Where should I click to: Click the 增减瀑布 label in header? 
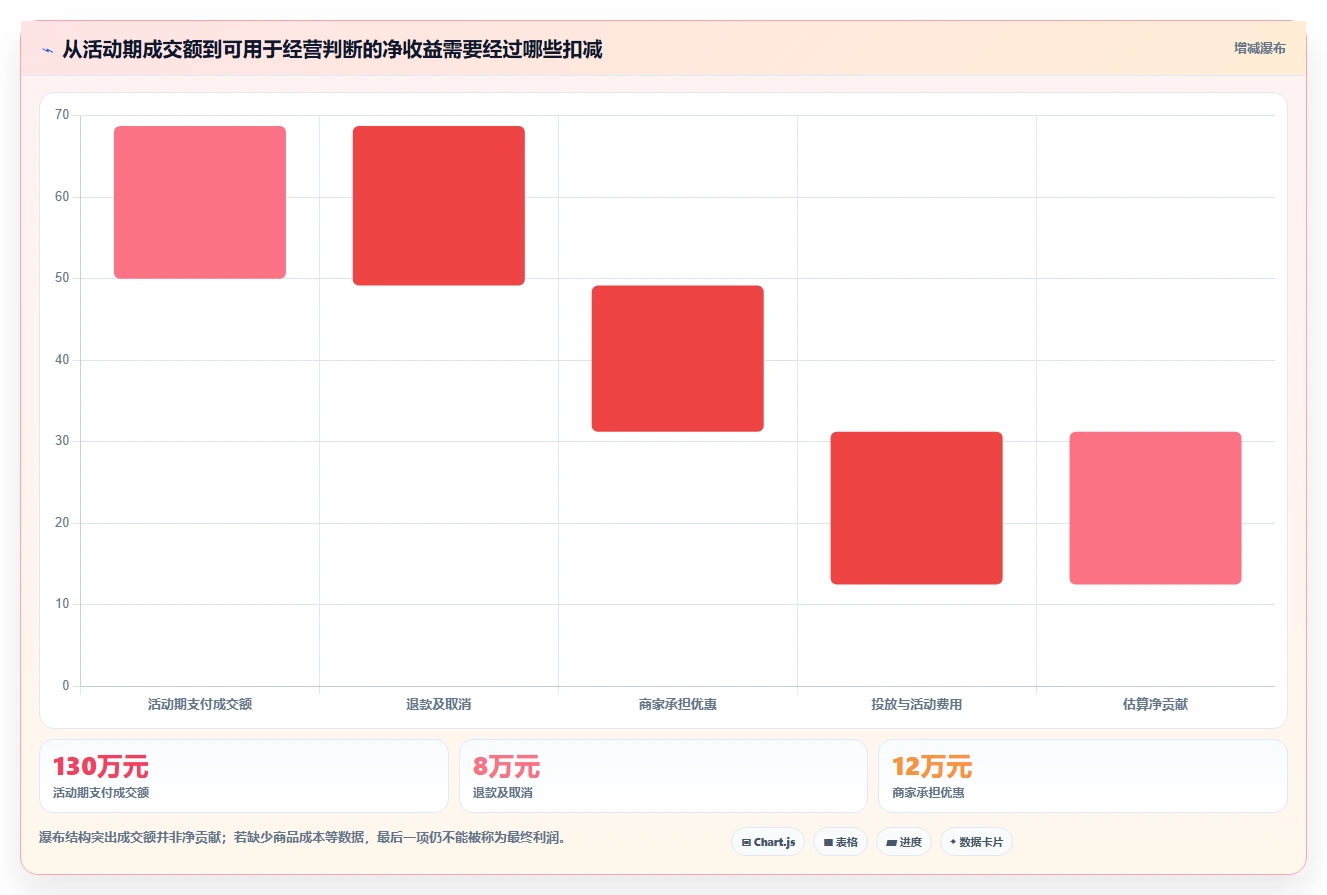(x=1259, y=48)
